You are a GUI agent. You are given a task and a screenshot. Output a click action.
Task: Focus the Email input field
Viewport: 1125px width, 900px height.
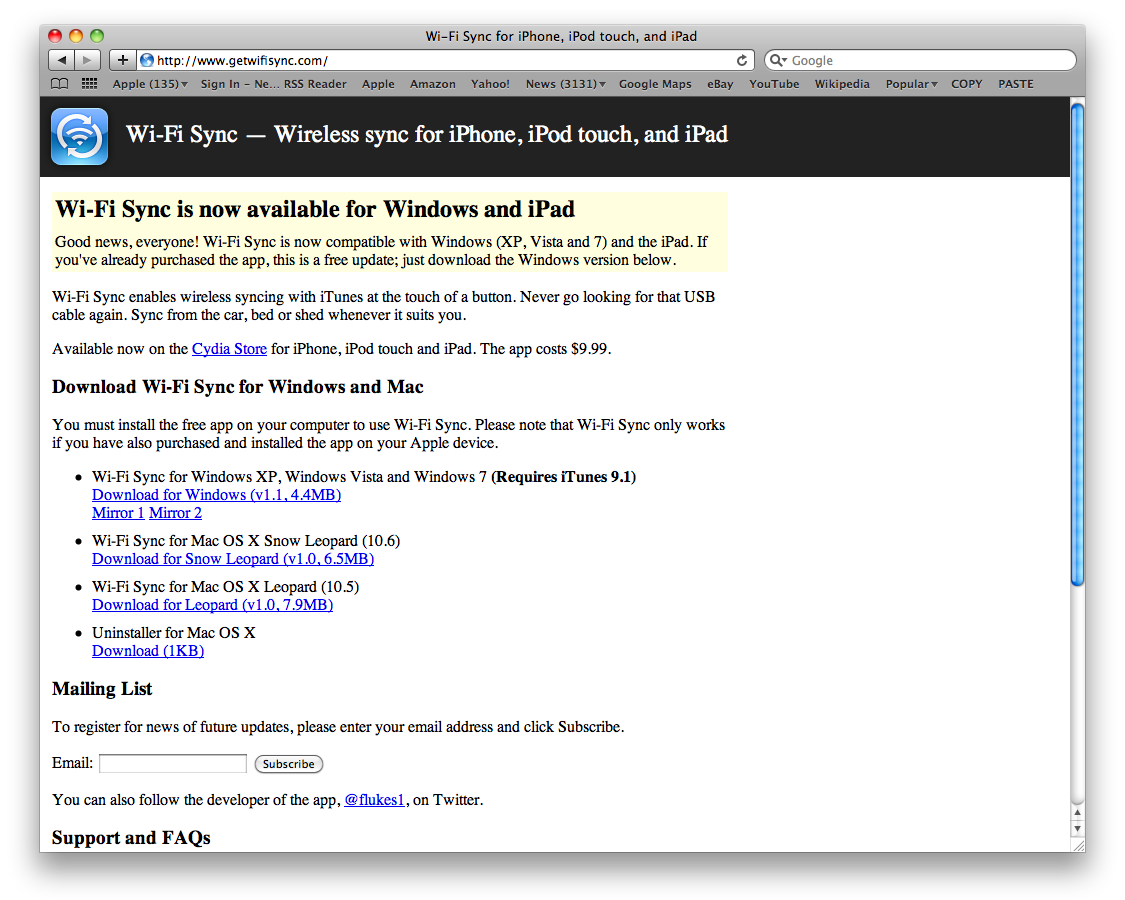point(173,763)
